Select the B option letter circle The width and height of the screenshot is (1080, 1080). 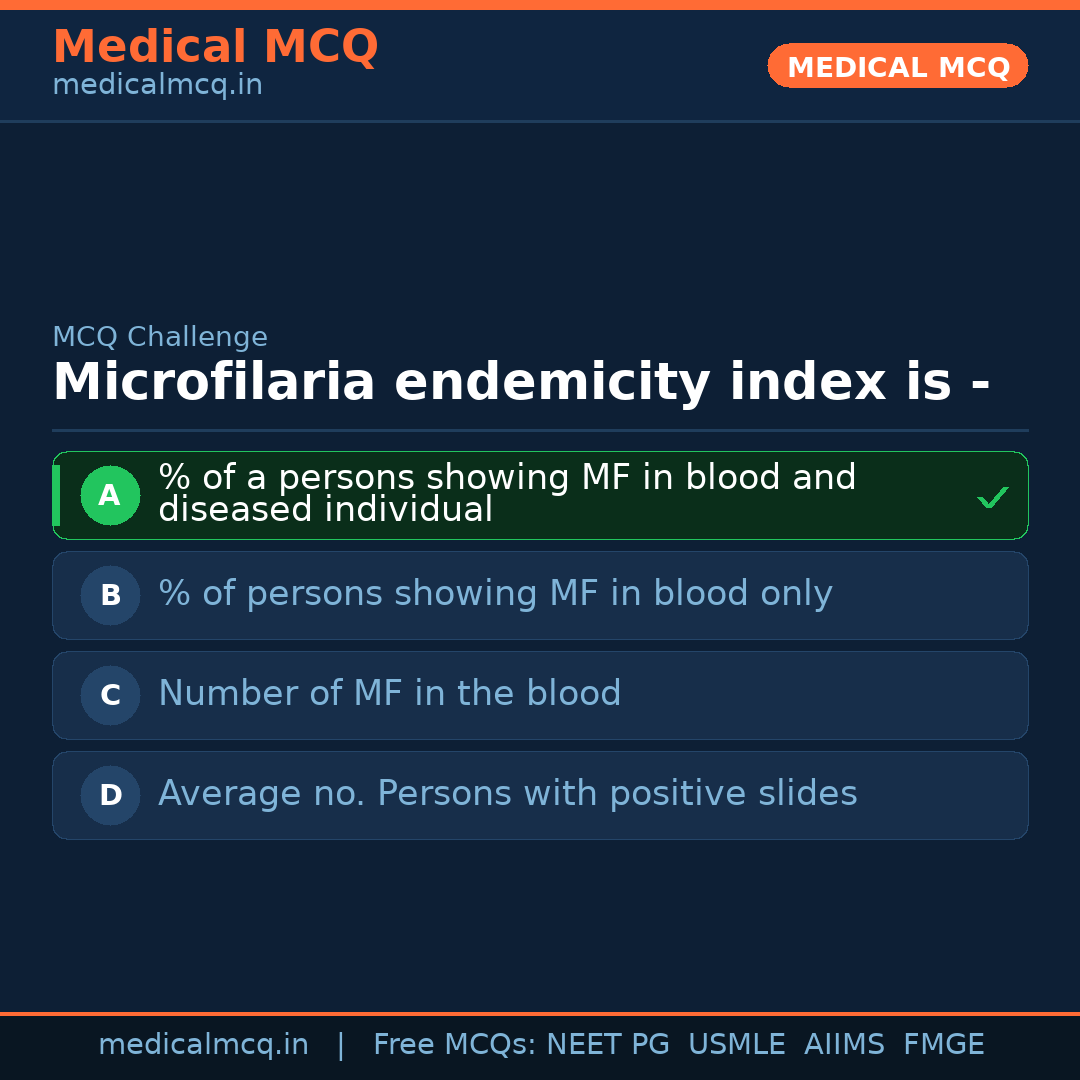tap(110, 595)
